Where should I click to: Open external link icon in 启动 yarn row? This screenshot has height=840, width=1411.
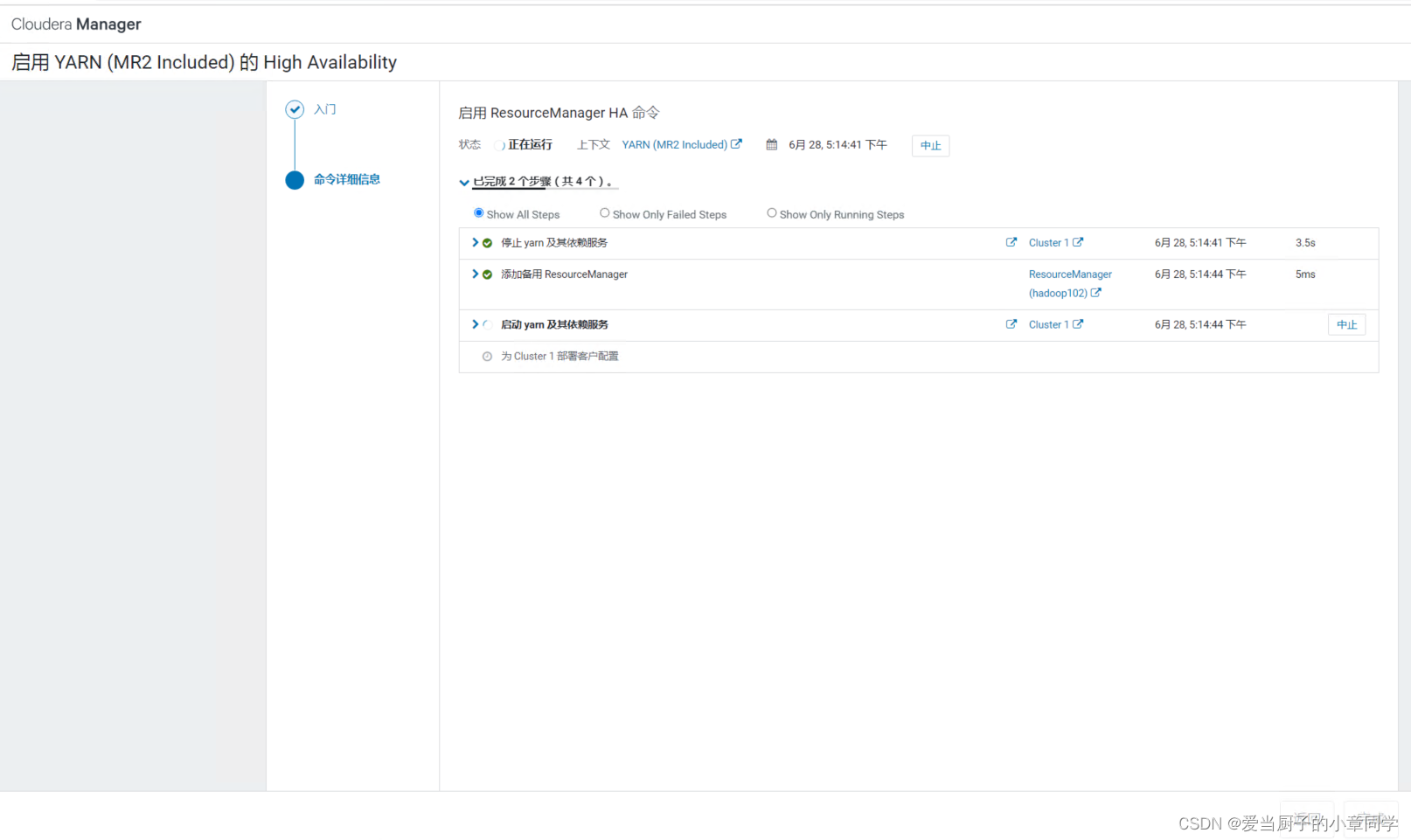pos(1011,324)
